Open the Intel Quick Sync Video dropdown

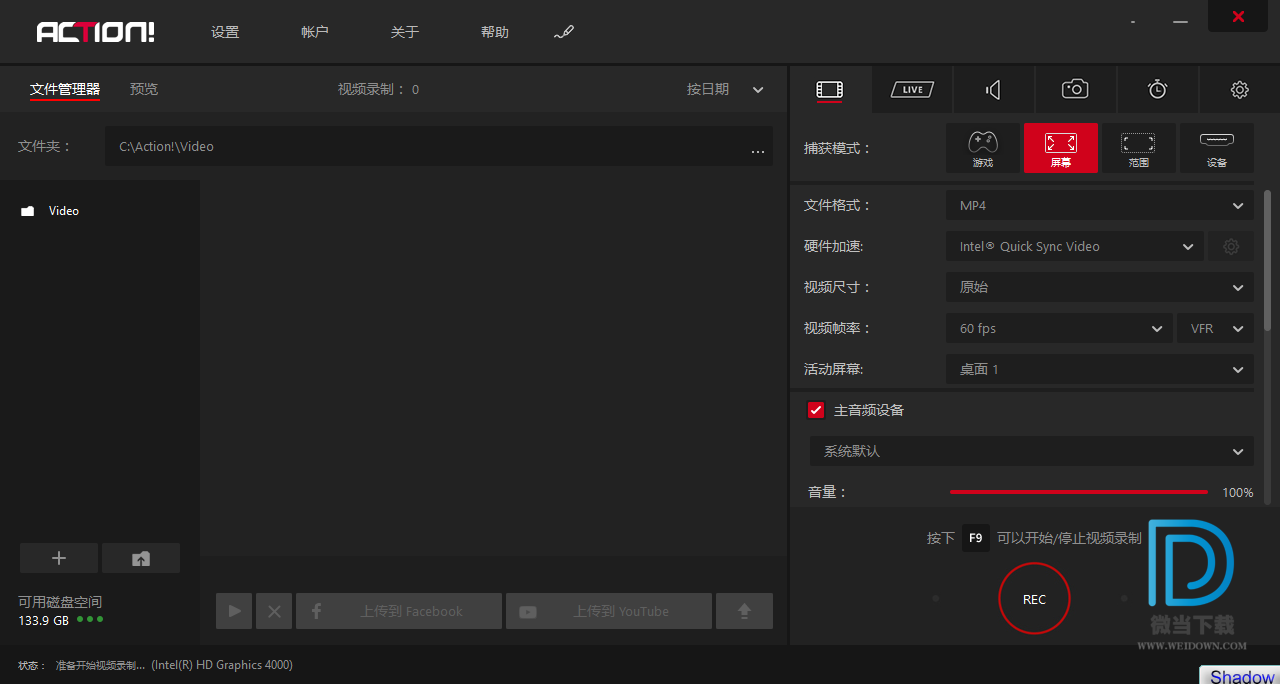pyautogui.click(x=1074, y=246)
